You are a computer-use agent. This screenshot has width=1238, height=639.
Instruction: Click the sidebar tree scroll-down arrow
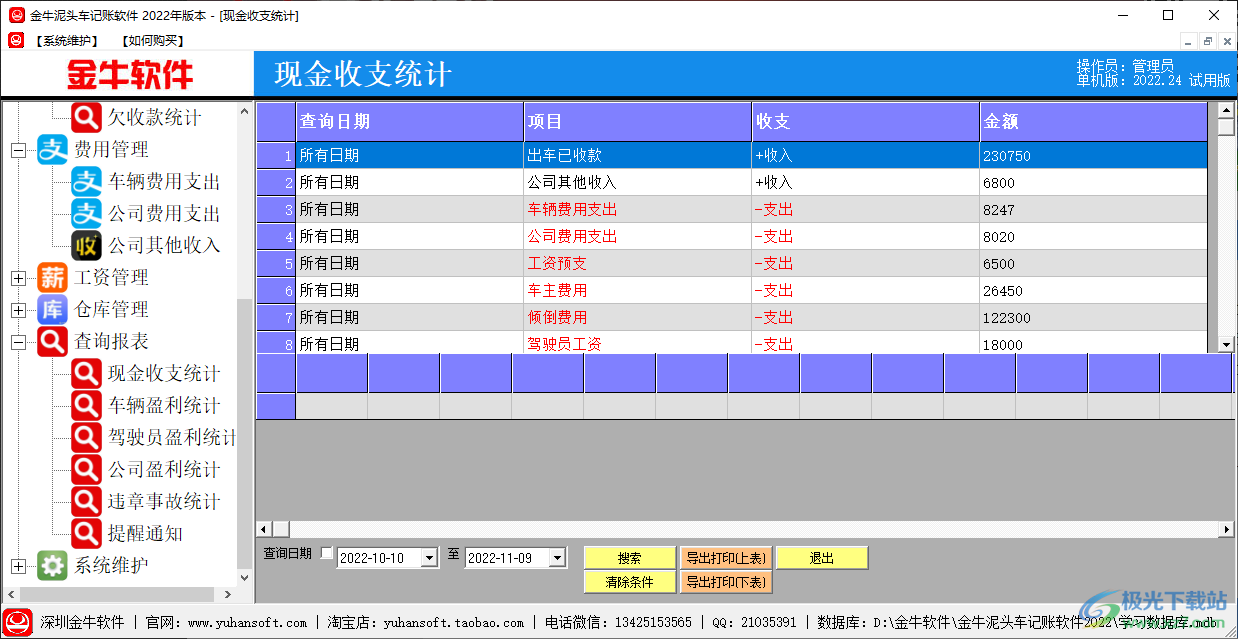(x=245, y=577)
